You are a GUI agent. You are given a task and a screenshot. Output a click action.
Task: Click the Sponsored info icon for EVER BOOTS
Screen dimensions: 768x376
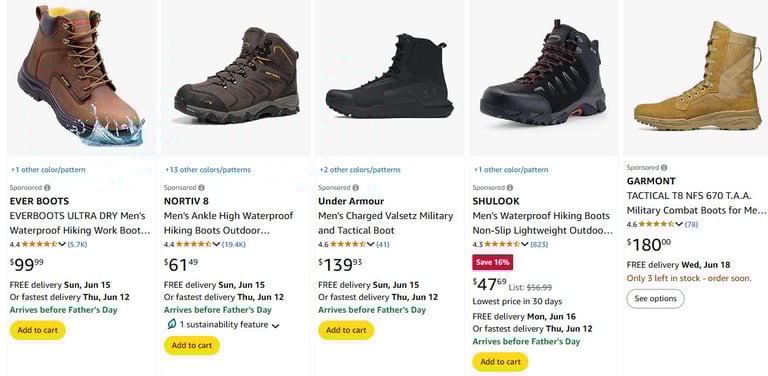coord(48,188)
